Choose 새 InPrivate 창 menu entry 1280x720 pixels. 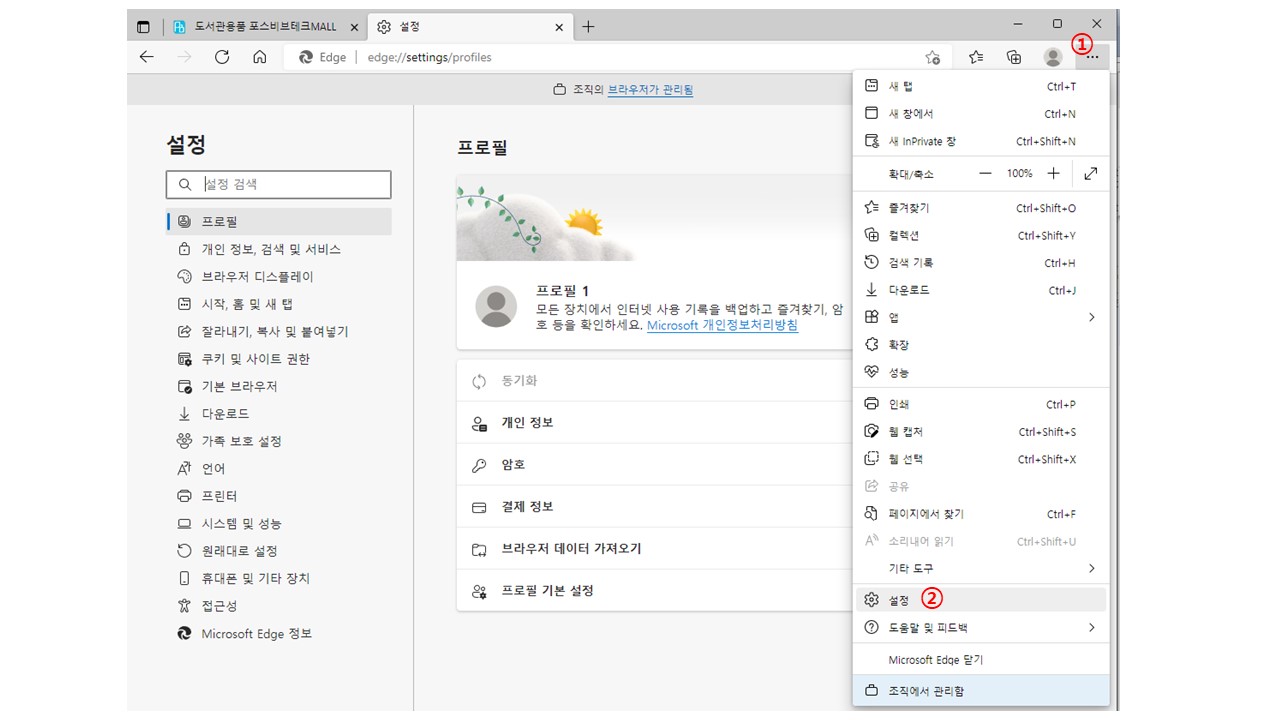(922, 142)
